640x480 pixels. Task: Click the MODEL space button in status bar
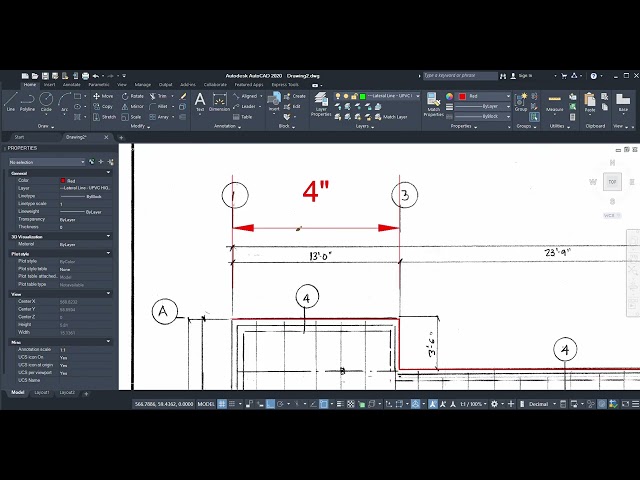coord(206,404)
